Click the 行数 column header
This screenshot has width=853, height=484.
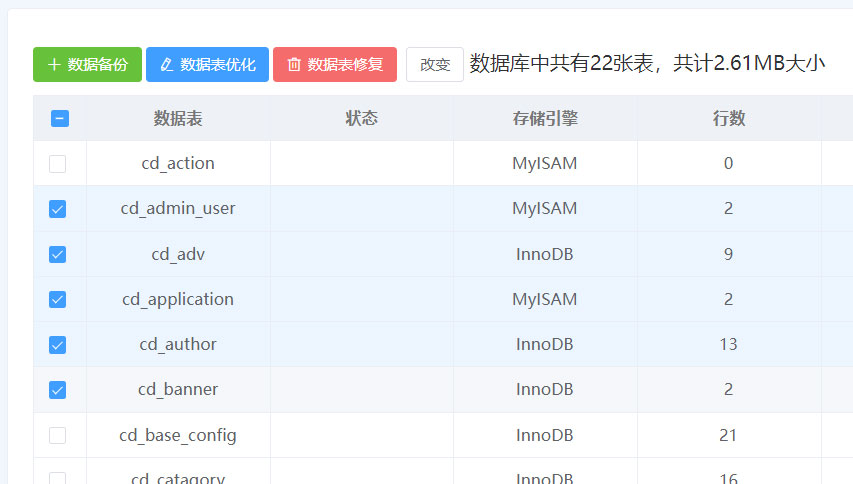[x=729, y=119]
